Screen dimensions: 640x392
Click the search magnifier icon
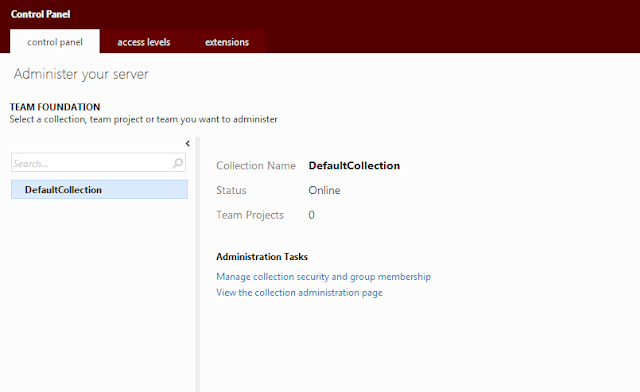tap(178, 163)
